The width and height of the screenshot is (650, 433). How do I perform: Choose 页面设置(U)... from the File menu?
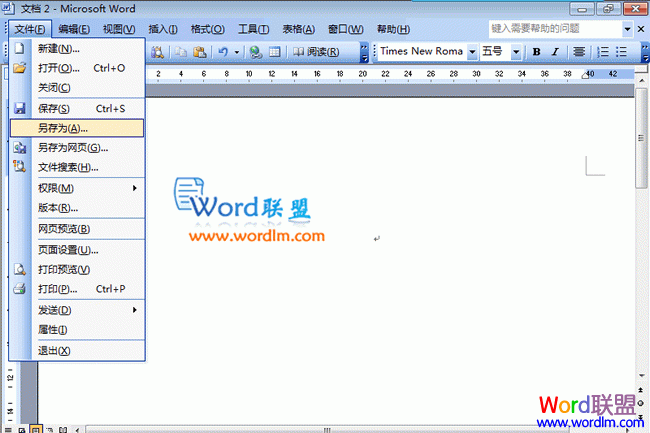pos(77,250)
